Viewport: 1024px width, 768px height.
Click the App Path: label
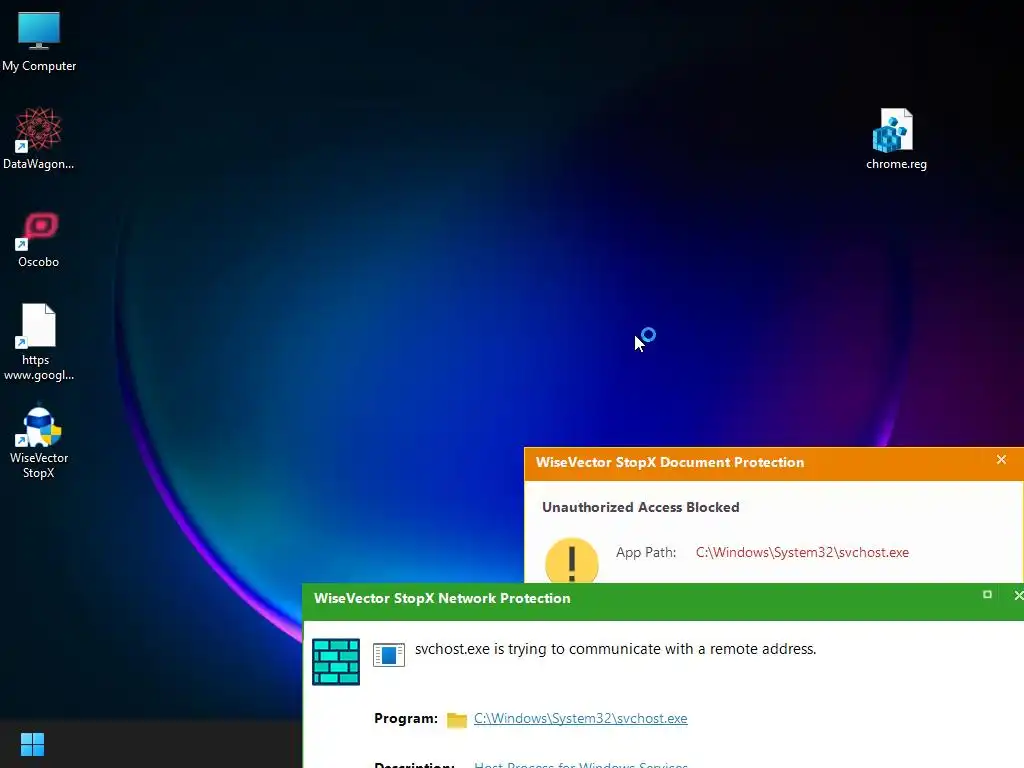tap(646, 552)
